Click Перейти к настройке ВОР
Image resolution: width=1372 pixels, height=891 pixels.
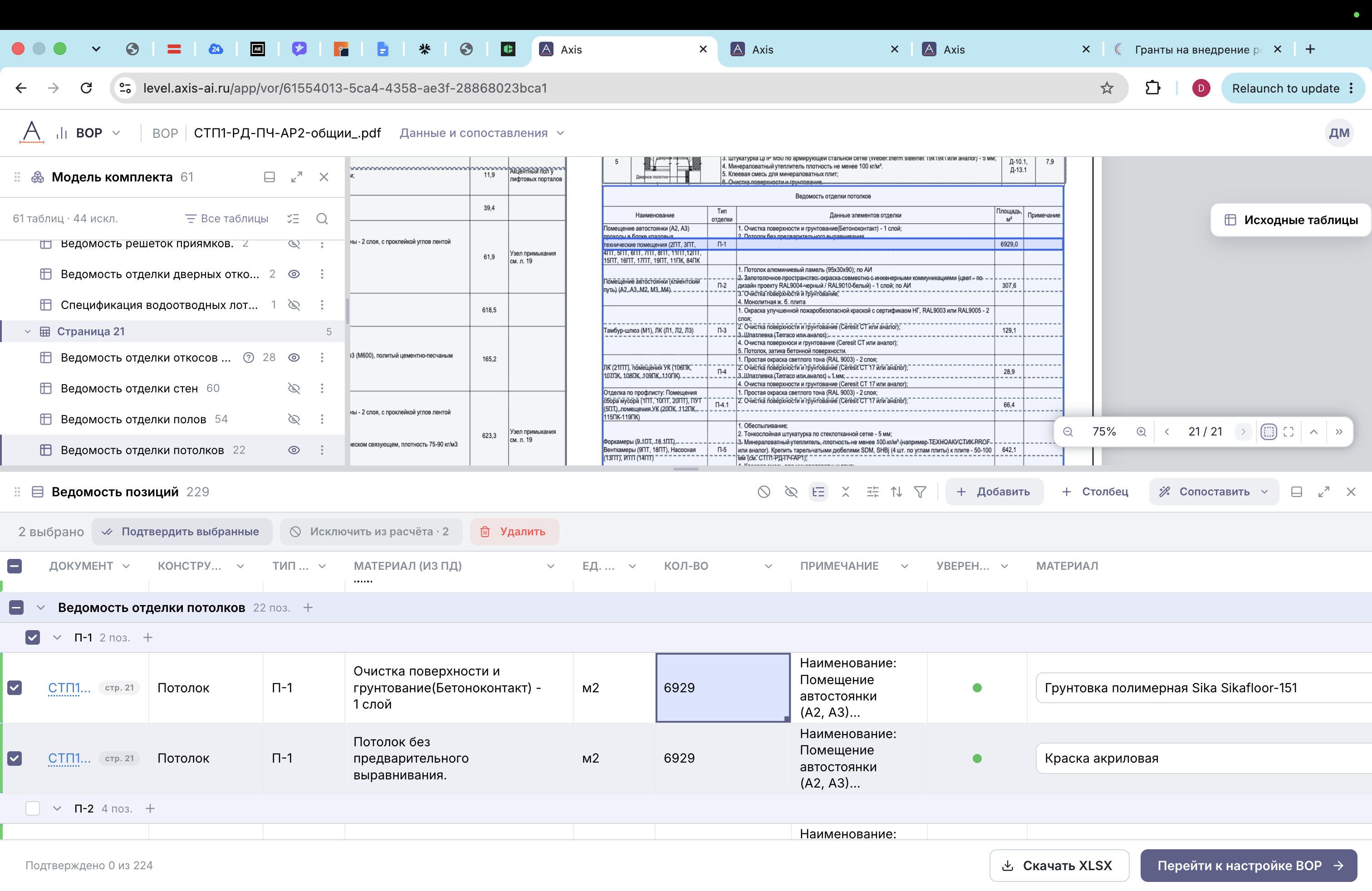coord(1249,866)
